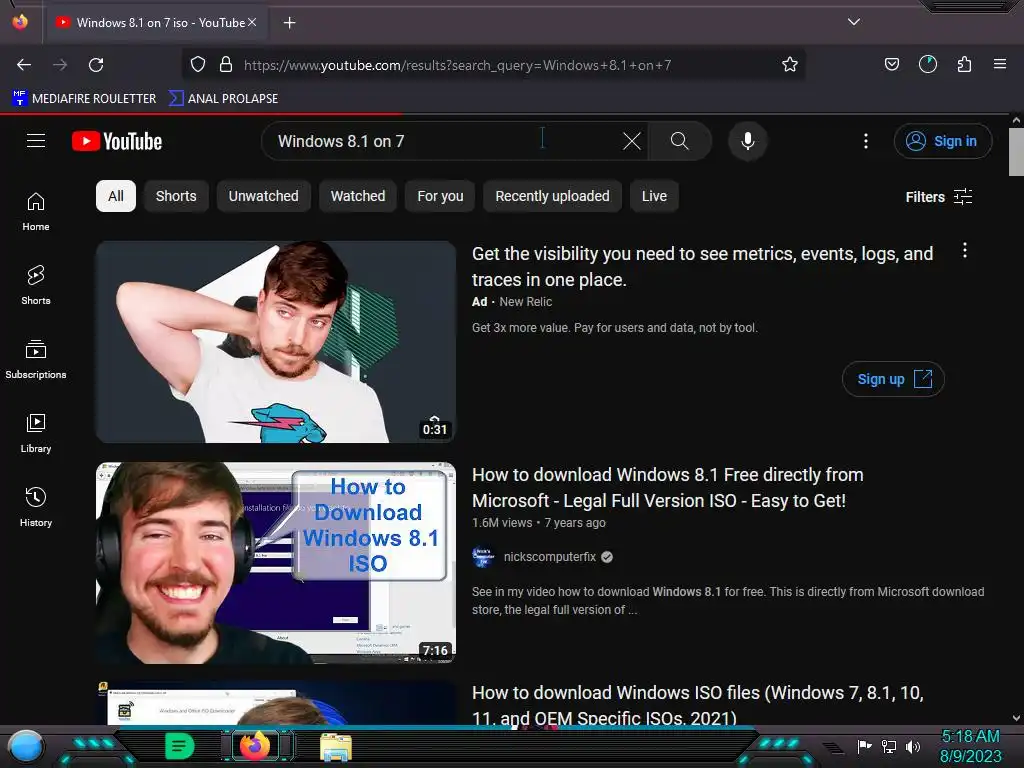This screenshot has width=1024, height=768.
Task: Select the Recently uploaded filter chip
Action: [x=552, y=196]
